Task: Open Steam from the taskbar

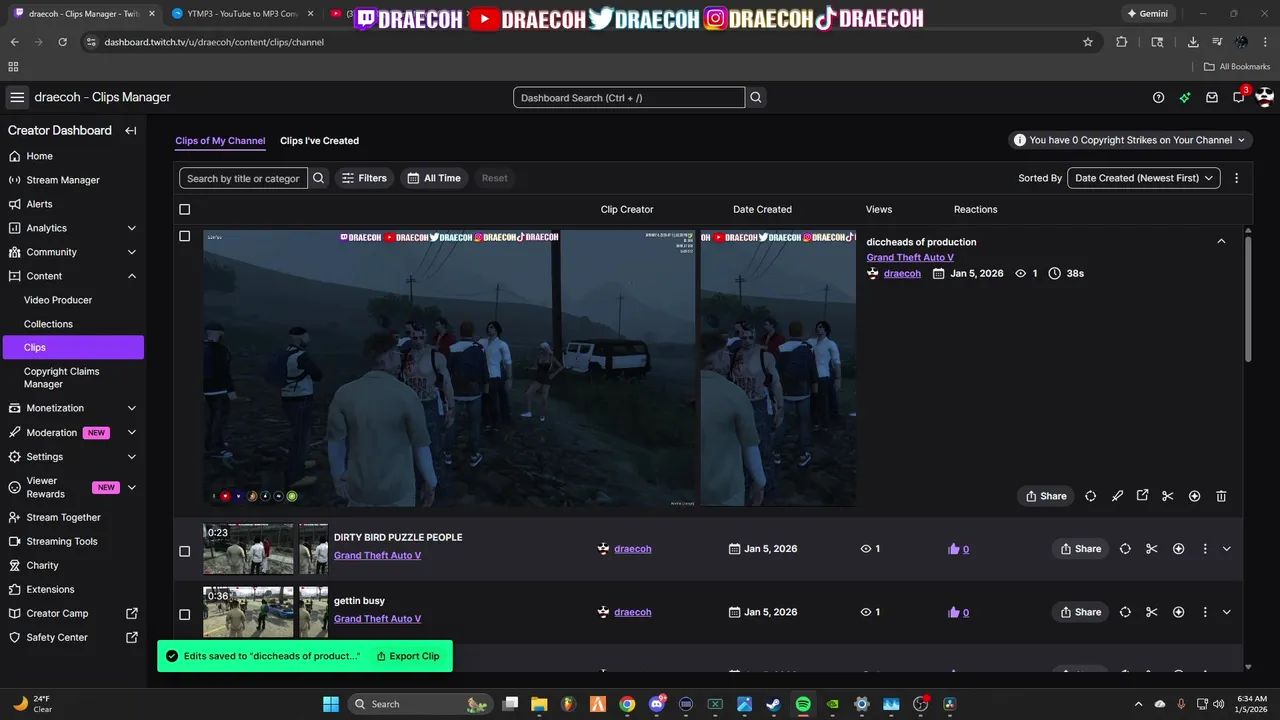Action: (x=774, y=704)
